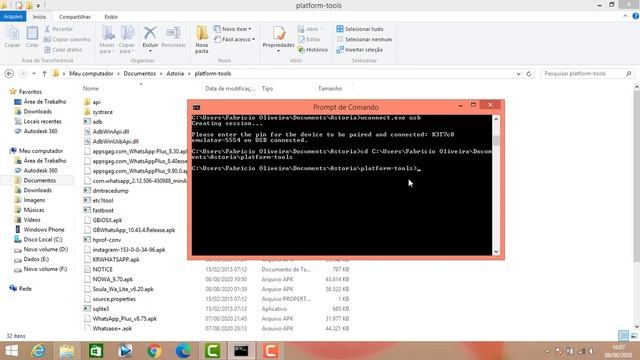
Task: Switch to details view icon
Action: 623,336
